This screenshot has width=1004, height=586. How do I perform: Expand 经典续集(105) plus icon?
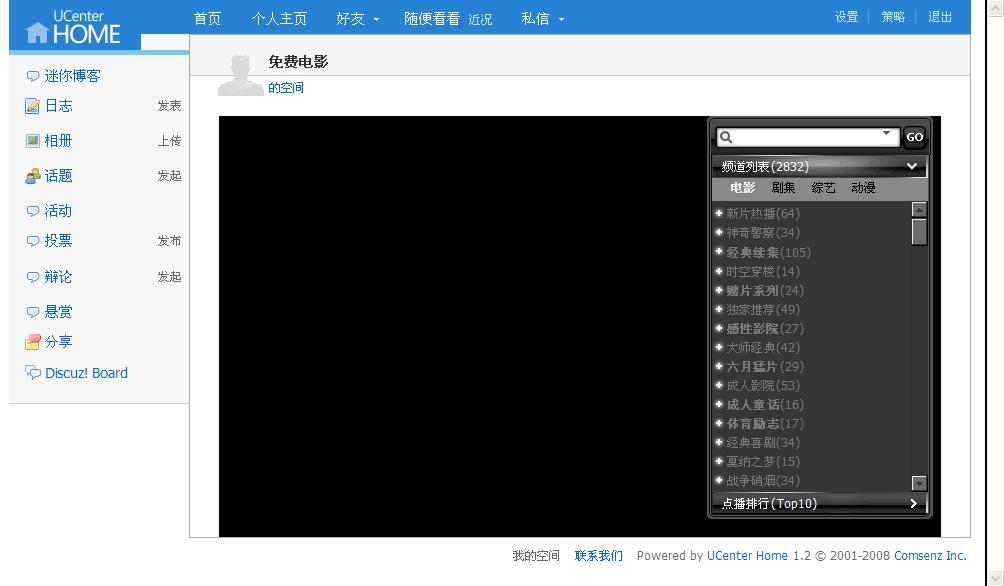[719, 252]
